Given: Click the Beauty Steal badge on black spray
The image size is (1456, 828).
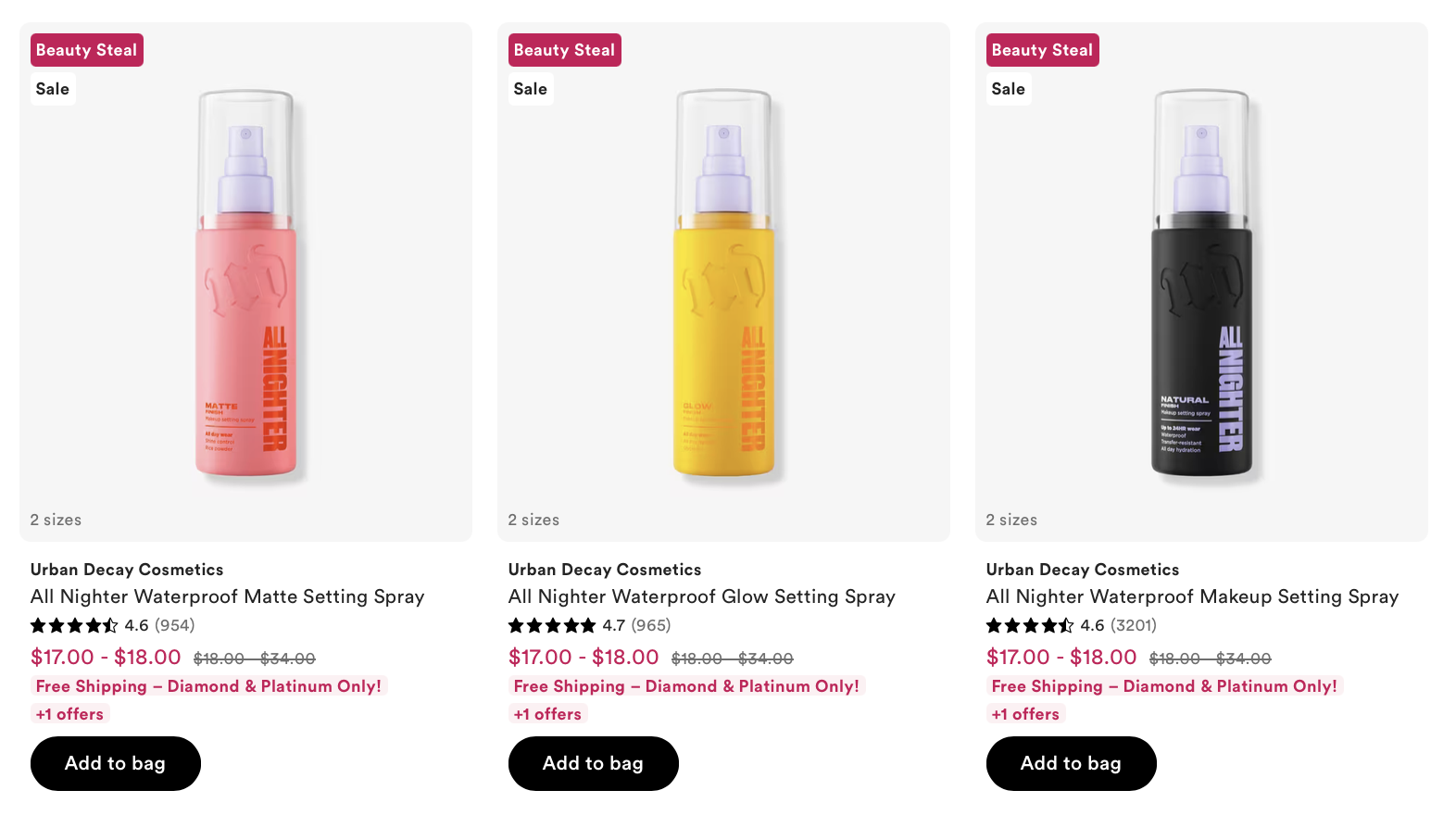Looking at the screenshot, I should pos(1043,50).
